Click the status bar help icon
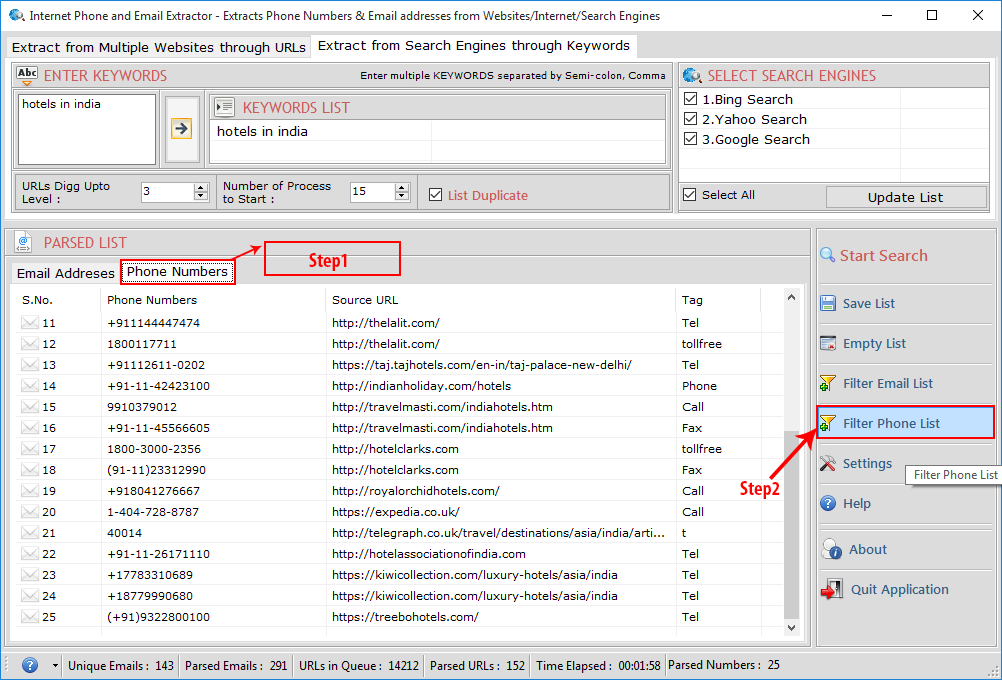 click(x=30, y=665)
